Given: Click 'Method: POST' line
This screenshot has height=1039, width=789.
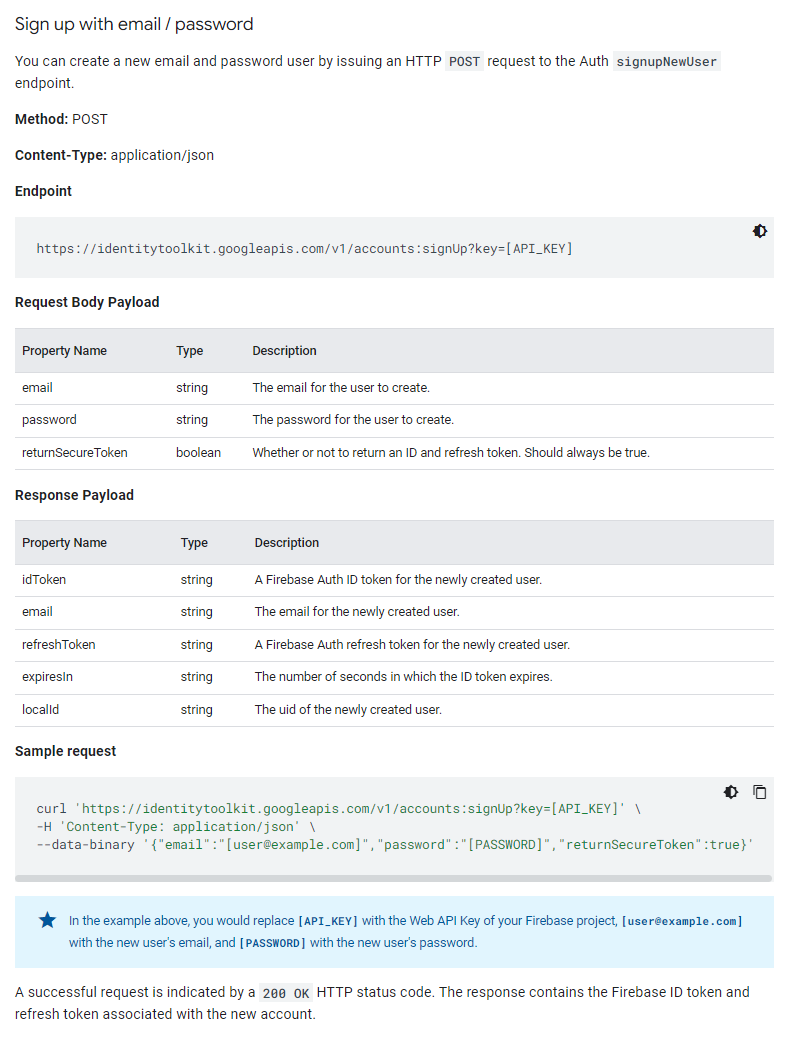Looking at the screenshot, I should point(61,119).
